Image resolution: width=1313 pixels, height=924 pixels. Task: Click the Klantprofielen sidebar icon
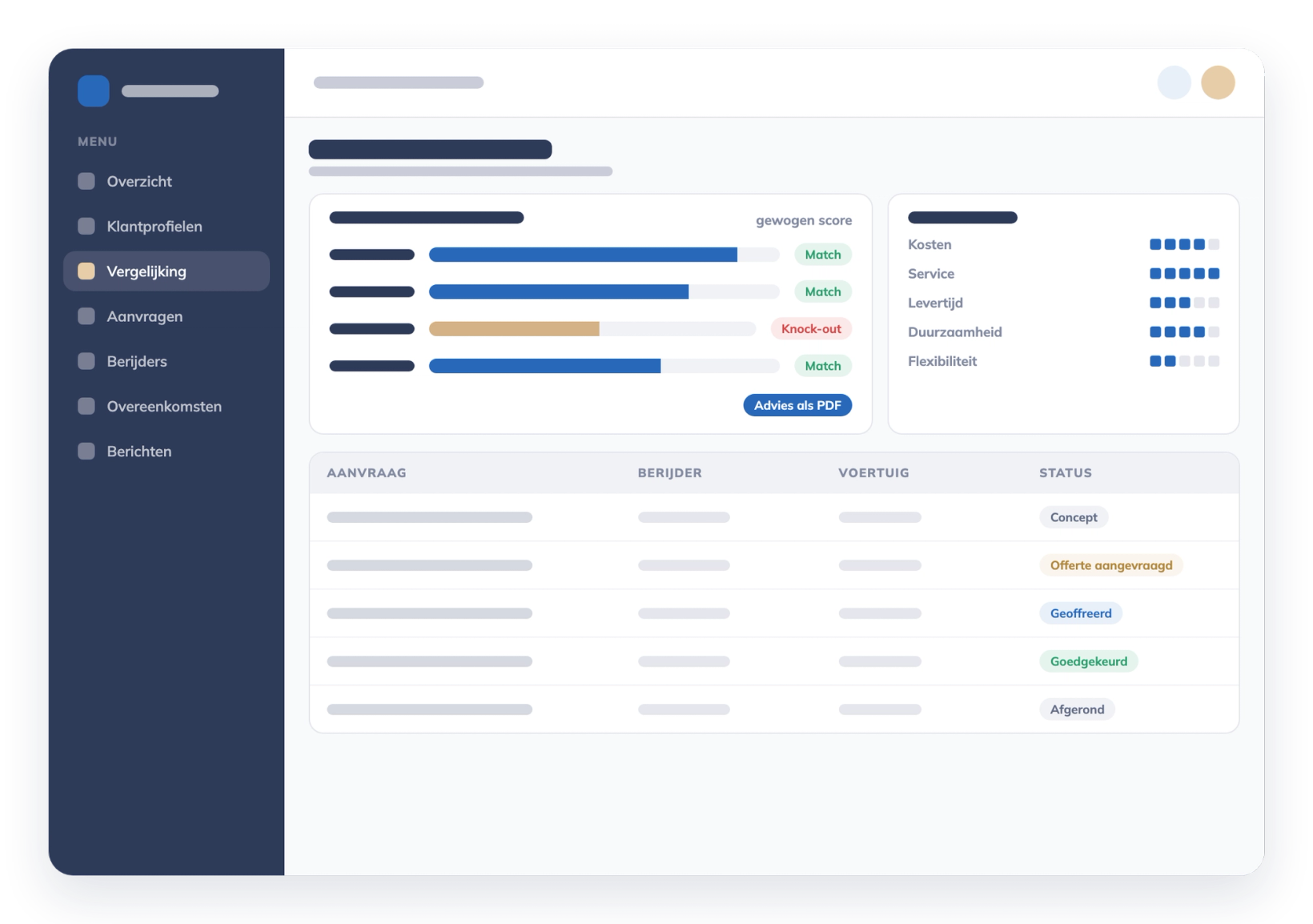pyautogui.click(x=86, y=226)
